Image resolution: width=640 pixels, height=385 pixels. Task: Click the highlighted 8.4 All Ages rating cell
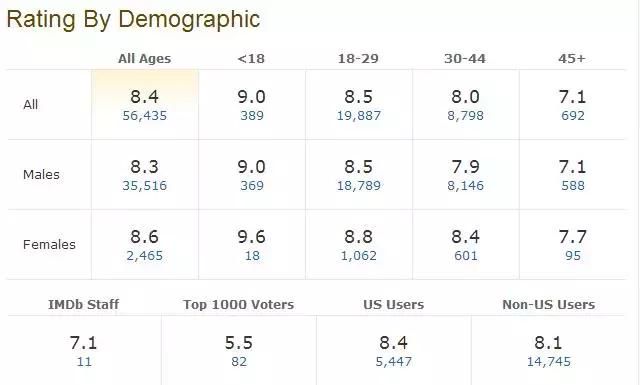coord(145,105)
